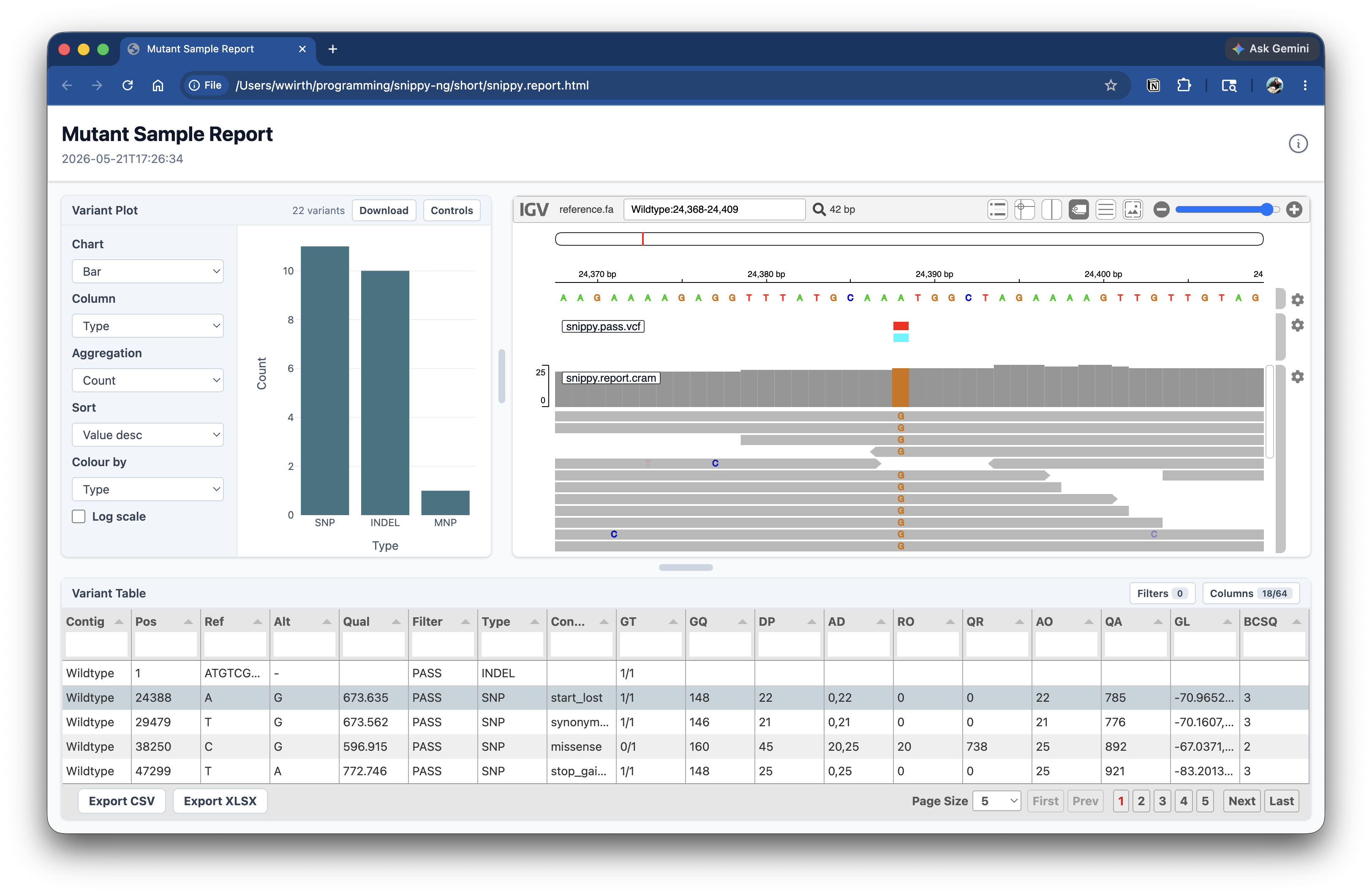
Task: Reload the page
Action: click(128, 85)
